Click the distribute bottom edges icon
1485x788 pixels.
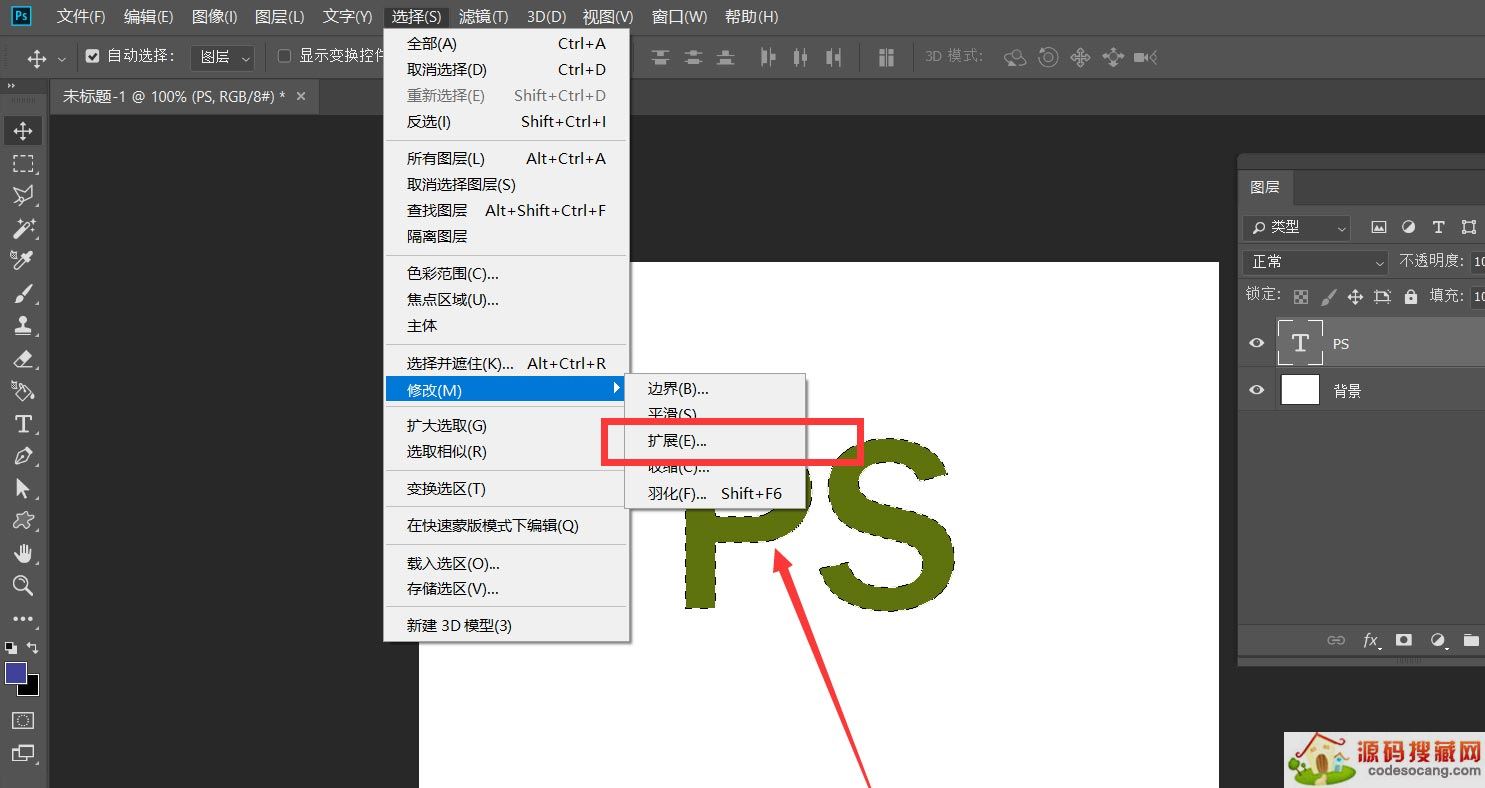tap(726, 57)
